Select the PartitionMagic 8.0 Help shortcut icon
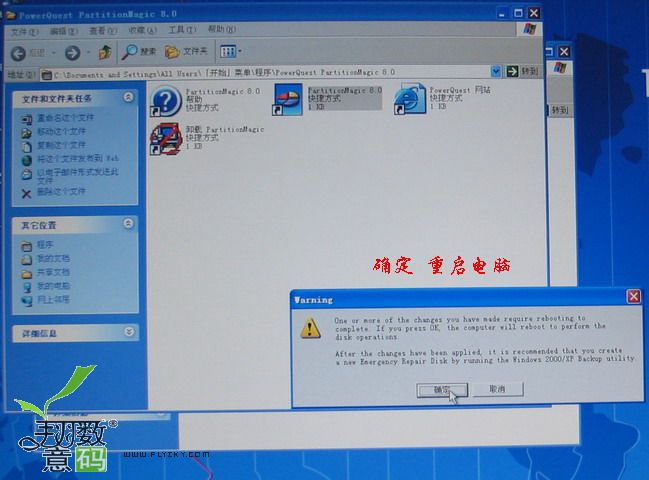 pyautogui.click(x=166, y=101)
